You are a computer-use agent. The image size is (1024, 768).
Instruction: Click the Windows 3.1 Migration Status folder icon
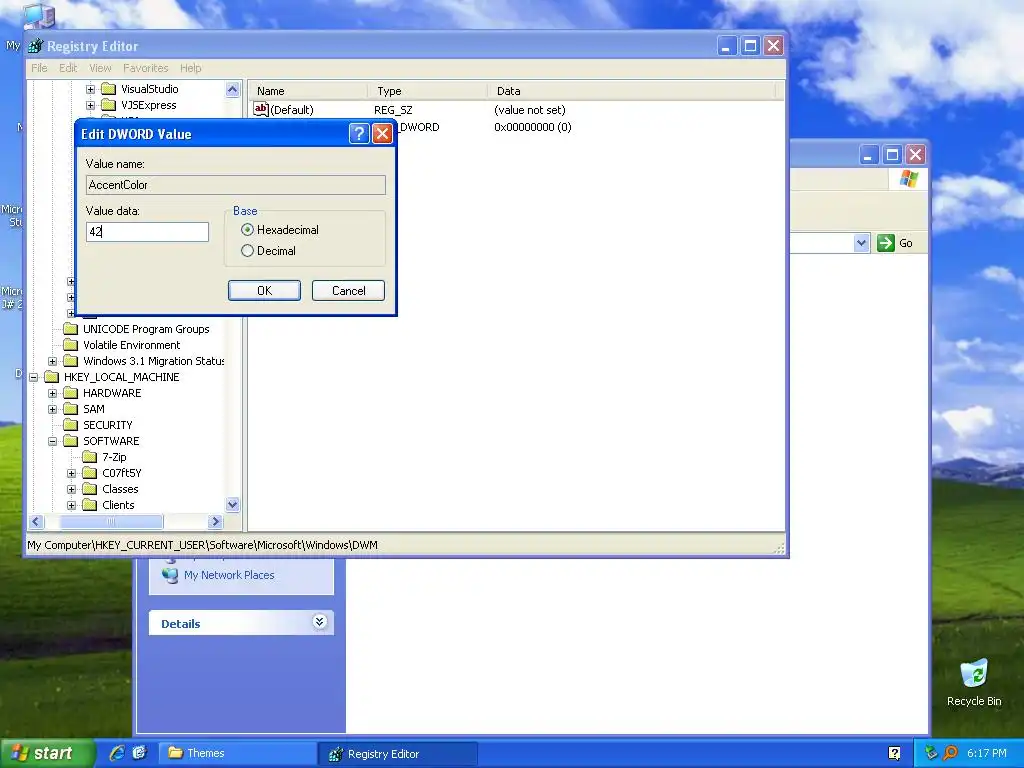71,361
